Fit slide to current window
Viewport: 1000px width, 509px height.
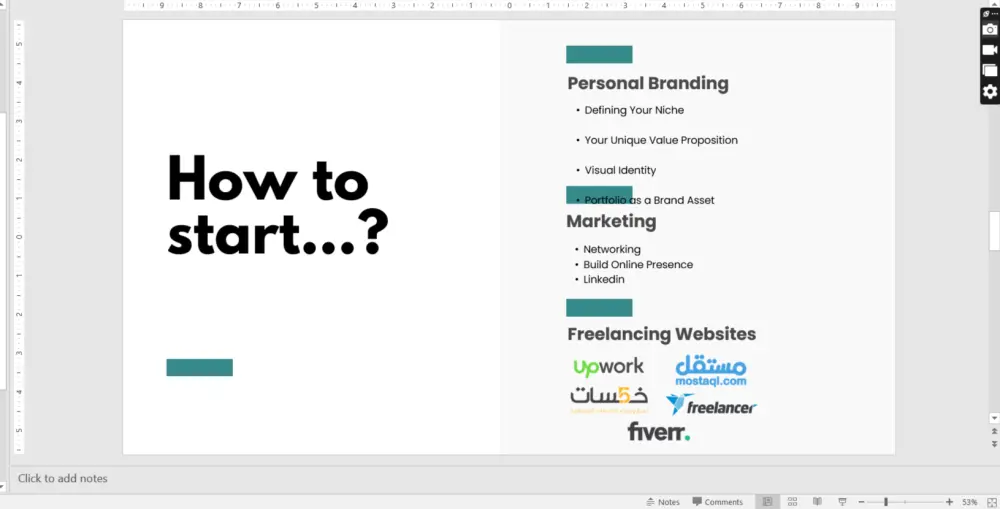[992, 502]
